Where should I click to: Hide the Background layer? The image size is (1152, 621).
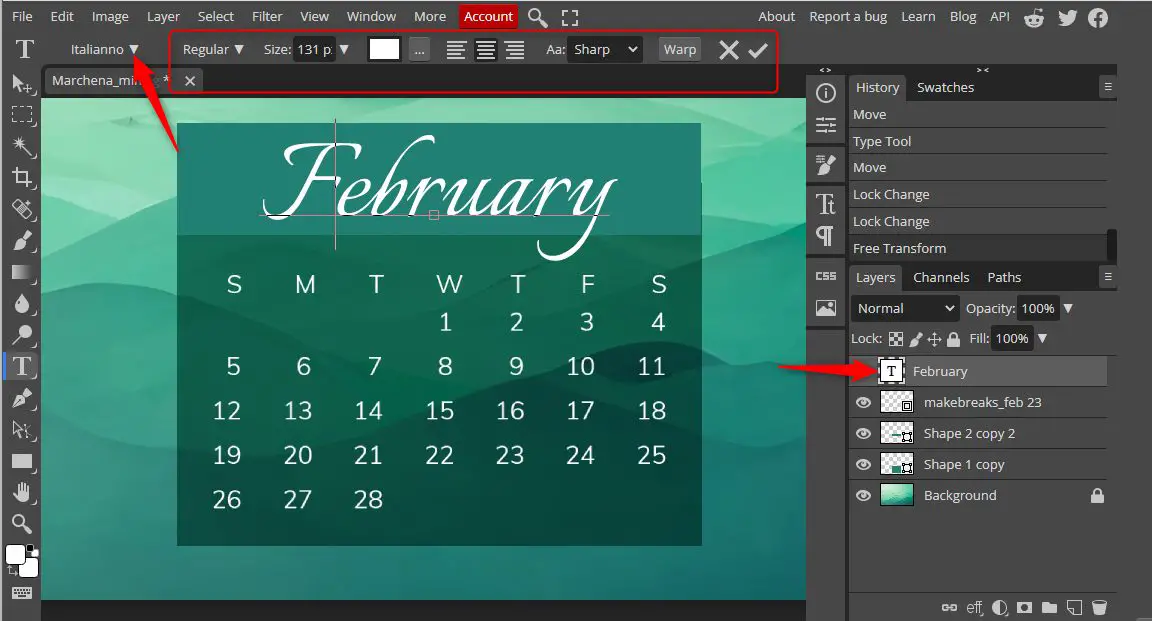tap(862, 495)
